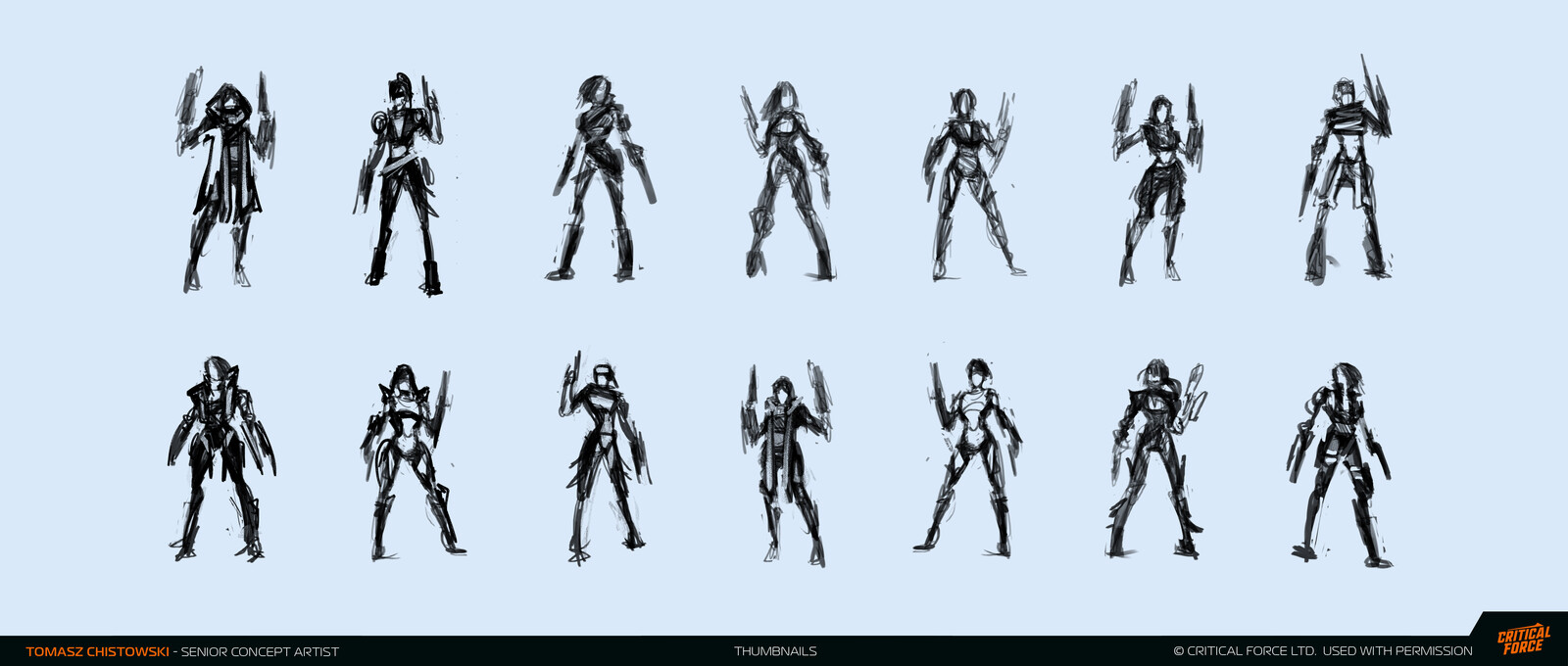
Task: Select the sixth sketch in the top row
Action: (x=1157, y=183)
